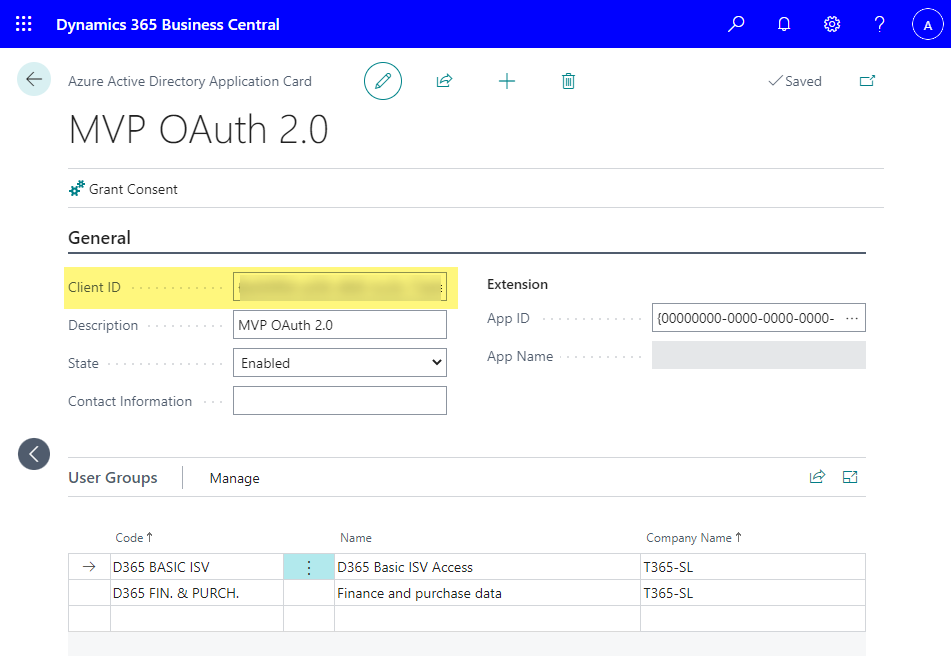The image size is (951, 660).
Task: Click the Saved status indicator
Action: point(795,81)
